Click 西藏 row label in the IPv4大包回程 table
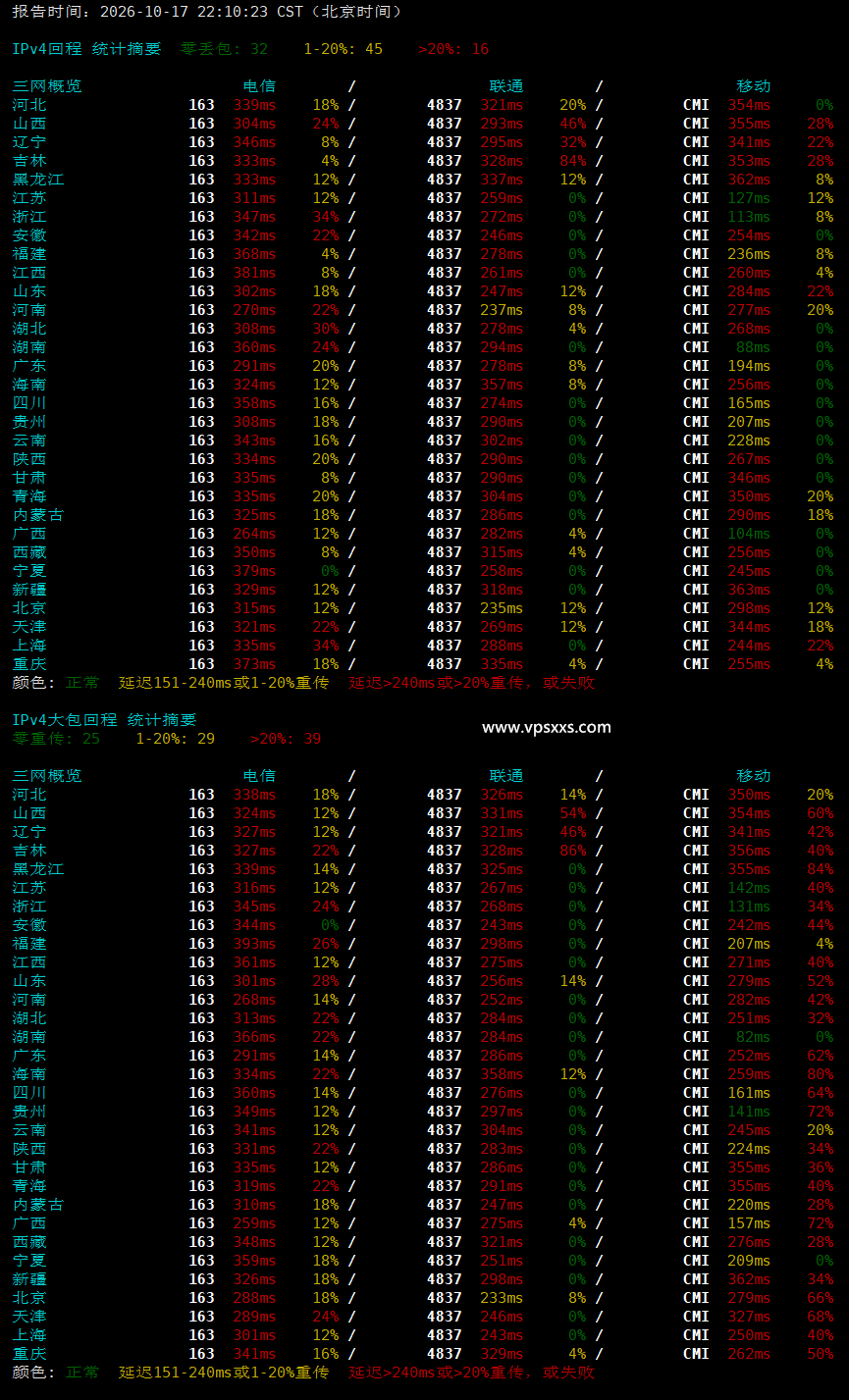This screenshot has height=1400, width=849. [x=29, y=1242]
